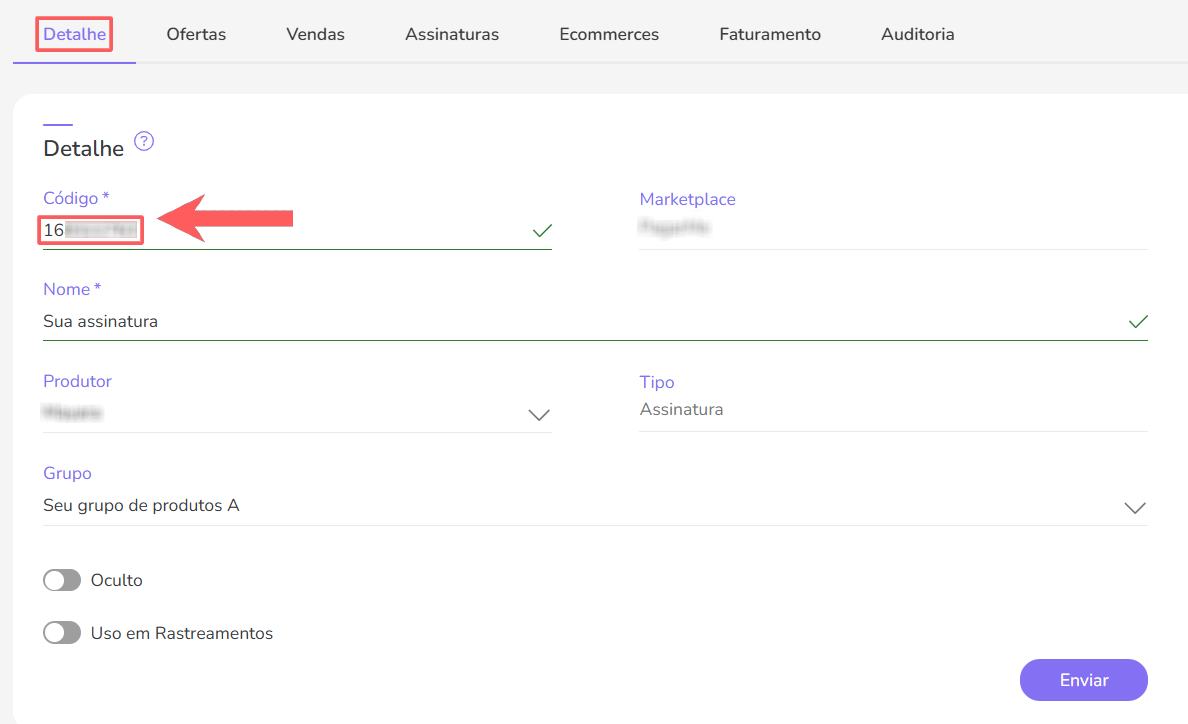Image resolution: width=1188 pixels, height=724 pixels.
Task: Open the Vendas tab
Action: point(315,34)
